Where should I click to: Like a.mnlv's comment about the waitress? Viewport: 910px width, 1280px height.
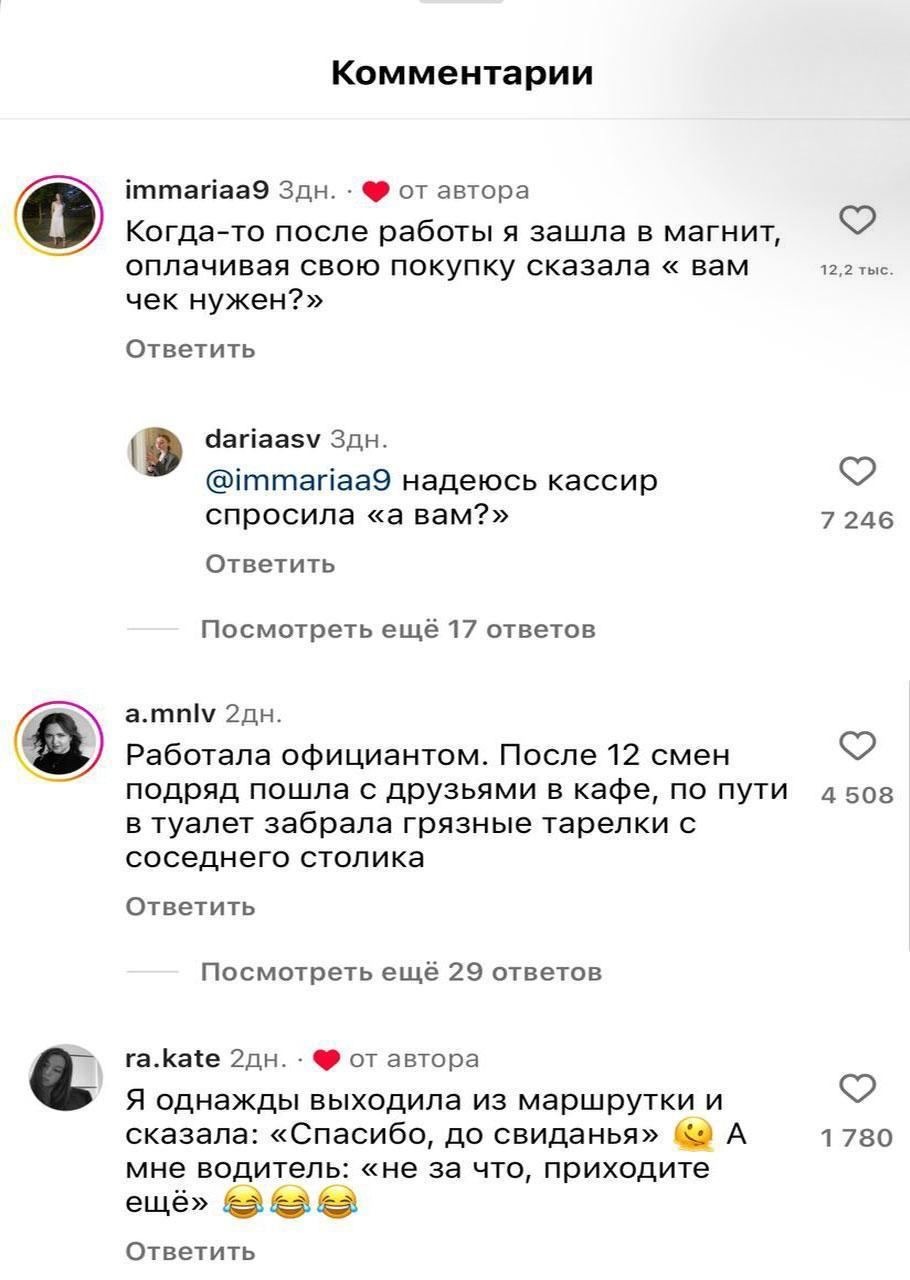click(859, 746)
